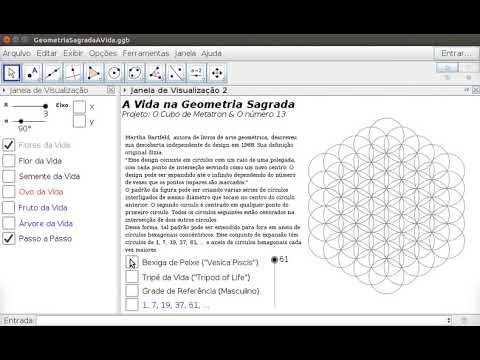Click the Redo button in the toolbar

point(469,68)
